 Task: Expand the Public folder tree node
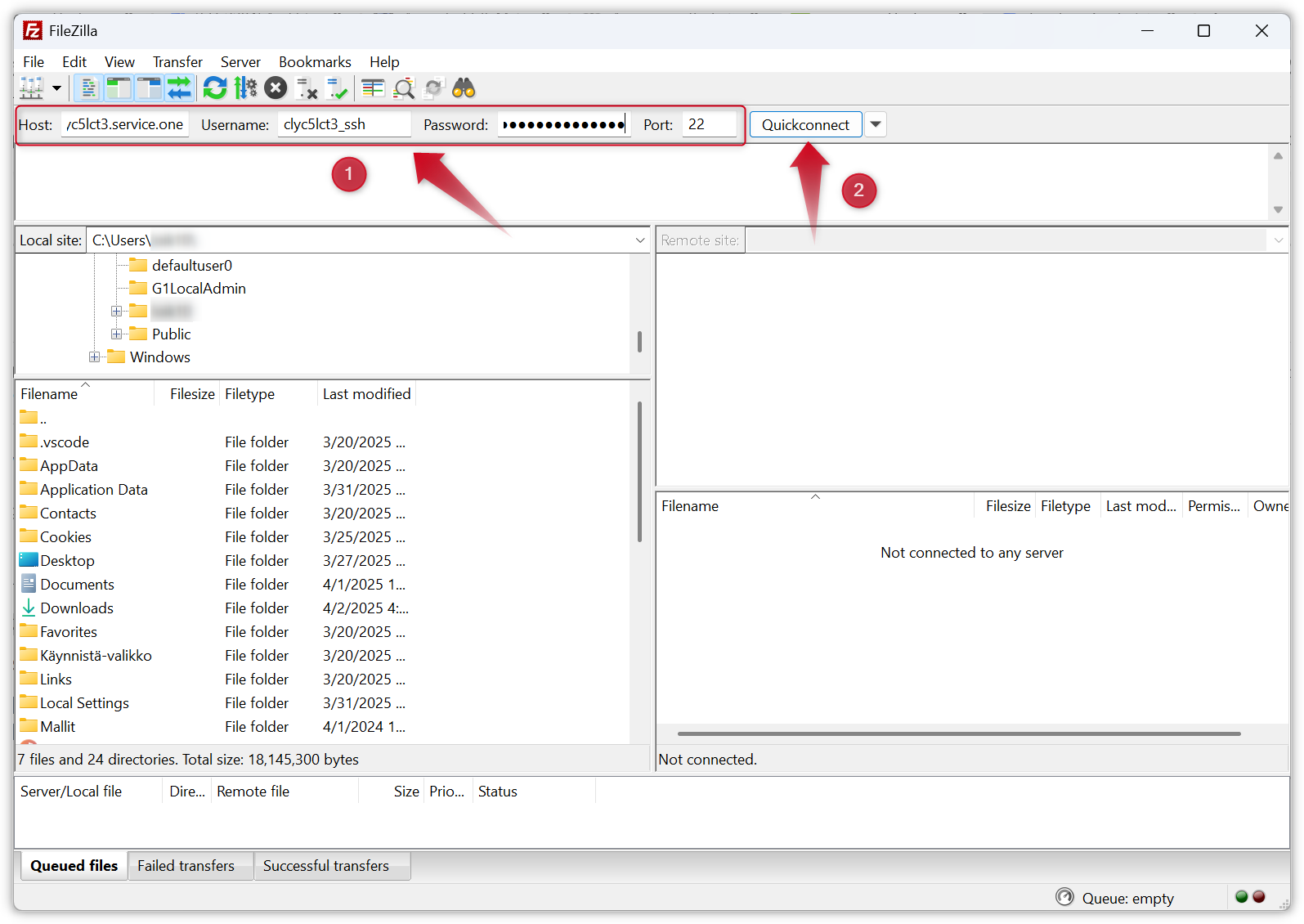coord(116,334)
